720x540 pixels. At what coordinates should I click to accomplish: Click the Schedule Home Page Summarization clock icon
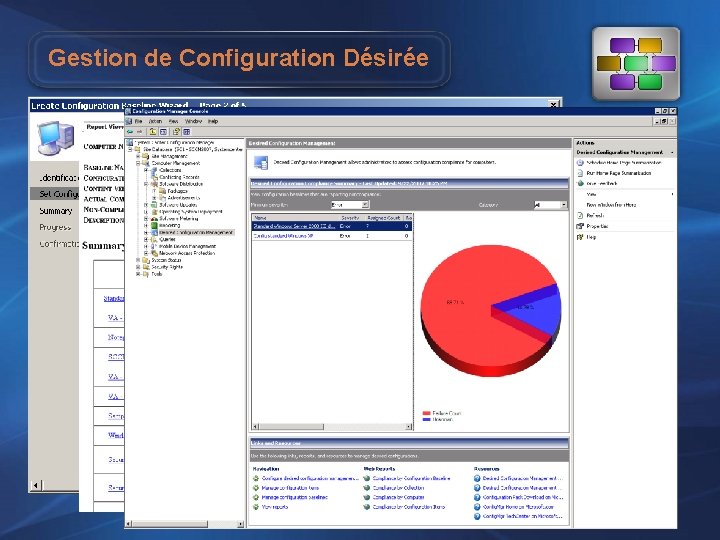[x=580, y=163]
